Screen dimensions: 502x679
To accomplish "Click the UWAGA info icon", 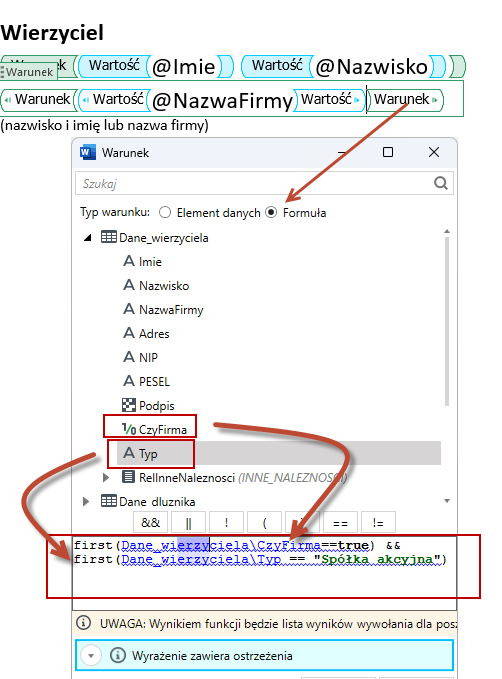I will [x=84, y=623].
